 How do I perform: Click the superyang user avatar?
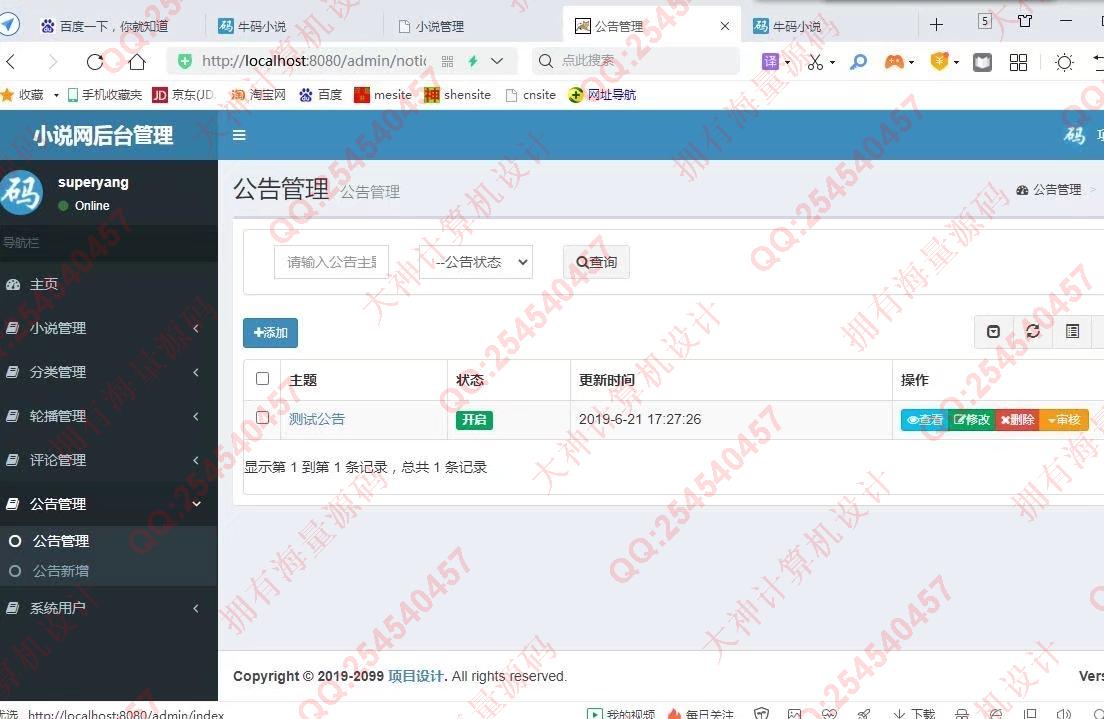pos(21,192)
